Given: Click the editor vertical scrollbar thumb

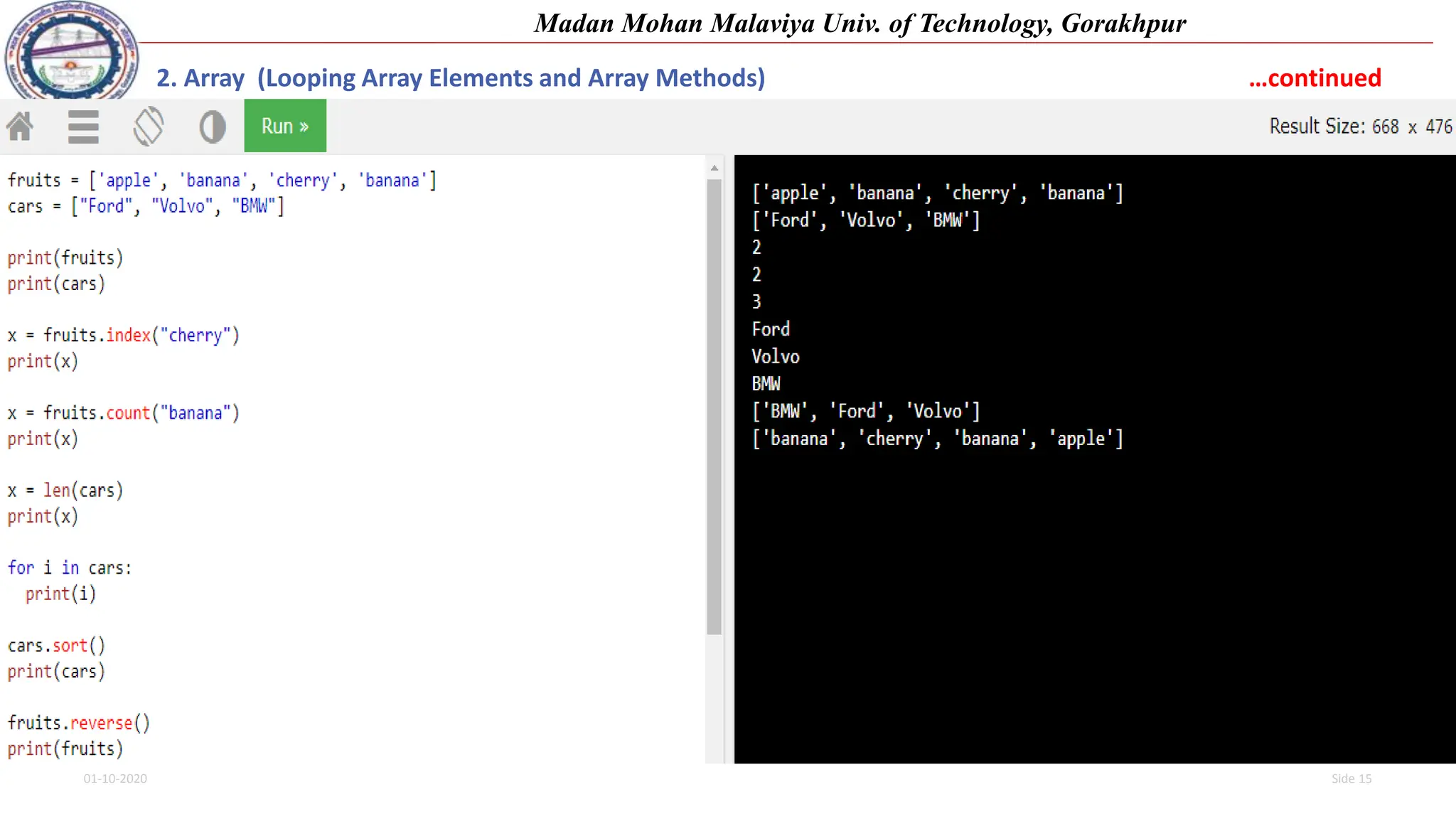Looking at the screenshot, I should tap(714, 405).
